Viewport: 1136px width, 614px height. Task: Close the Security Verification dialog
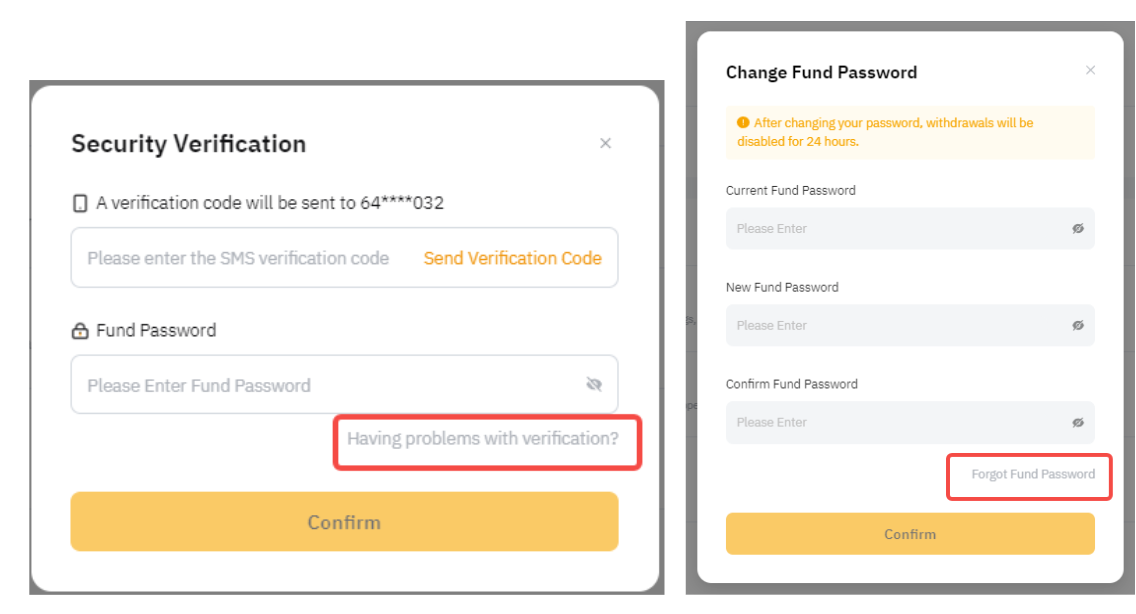point(605,144)
